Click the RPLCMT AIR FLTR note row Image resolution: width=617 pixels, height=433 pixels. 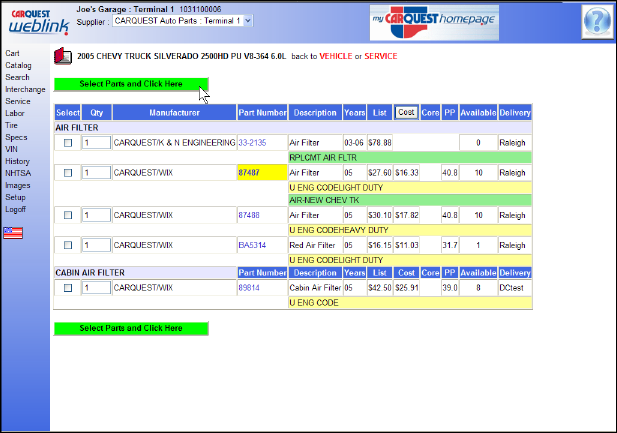[410, 158]
